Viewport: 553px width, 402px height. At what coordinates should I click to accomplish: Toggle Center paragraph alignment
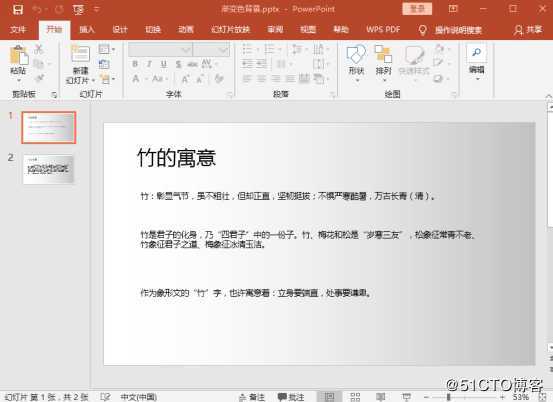pos(261,79)
